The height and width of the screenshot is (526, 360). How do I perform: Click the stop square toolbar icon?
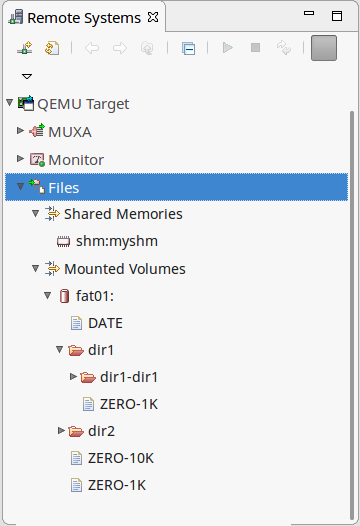tap(255, 48)
